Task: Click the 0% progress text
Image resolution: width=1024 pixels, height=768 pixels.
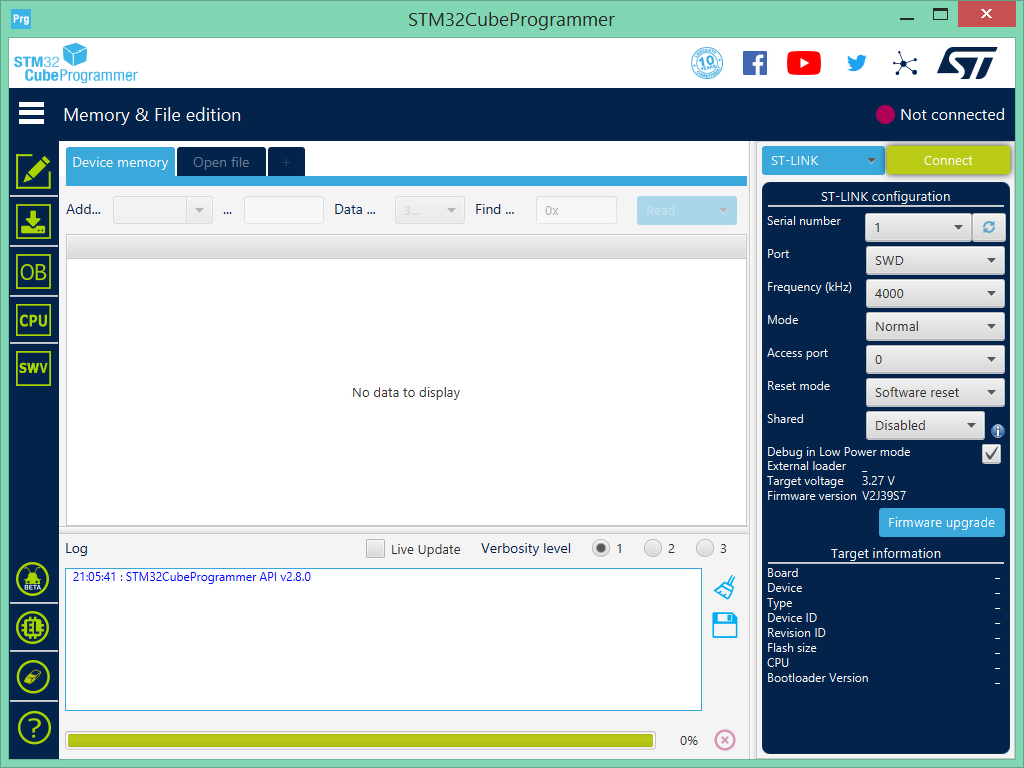Action: tap(688, 740)
